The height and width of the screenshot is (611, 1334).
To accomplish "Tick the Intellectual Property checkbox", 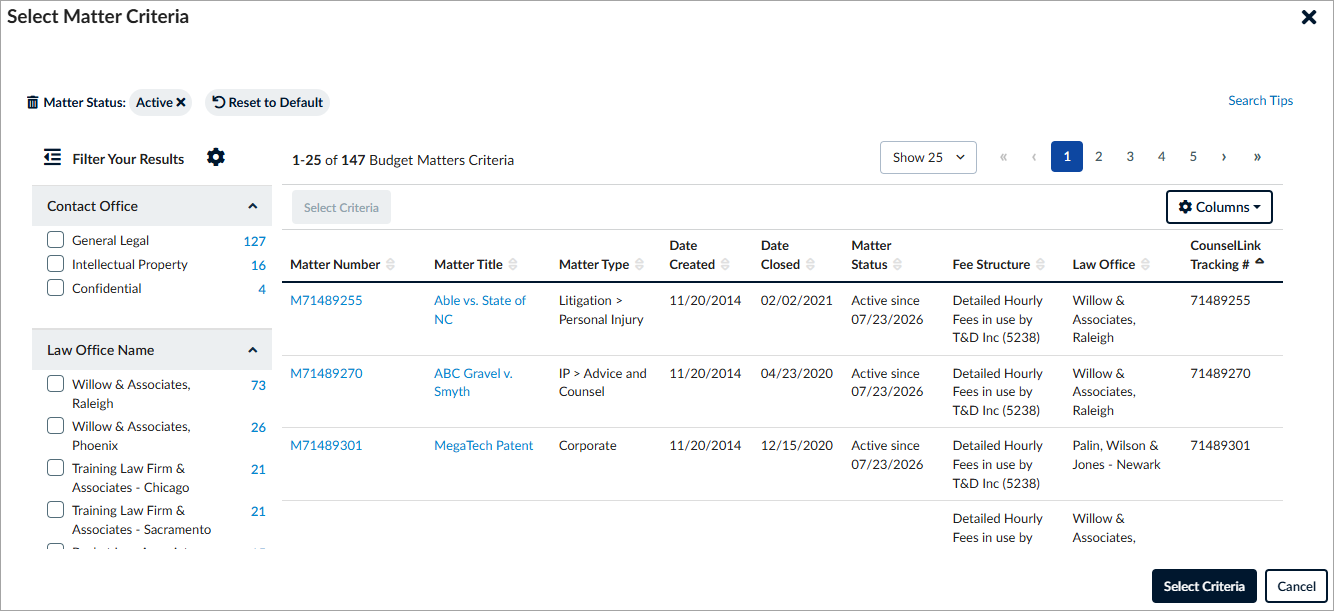I will (56, 264).
